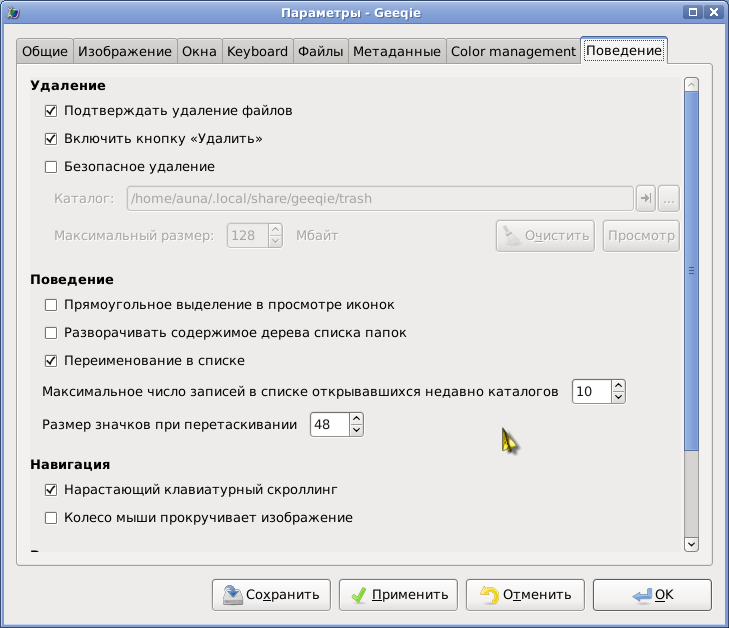Click the scrollbar down arrow
Image resolution: width=729 pixels, height=628 pixels.
coord(691,544)
